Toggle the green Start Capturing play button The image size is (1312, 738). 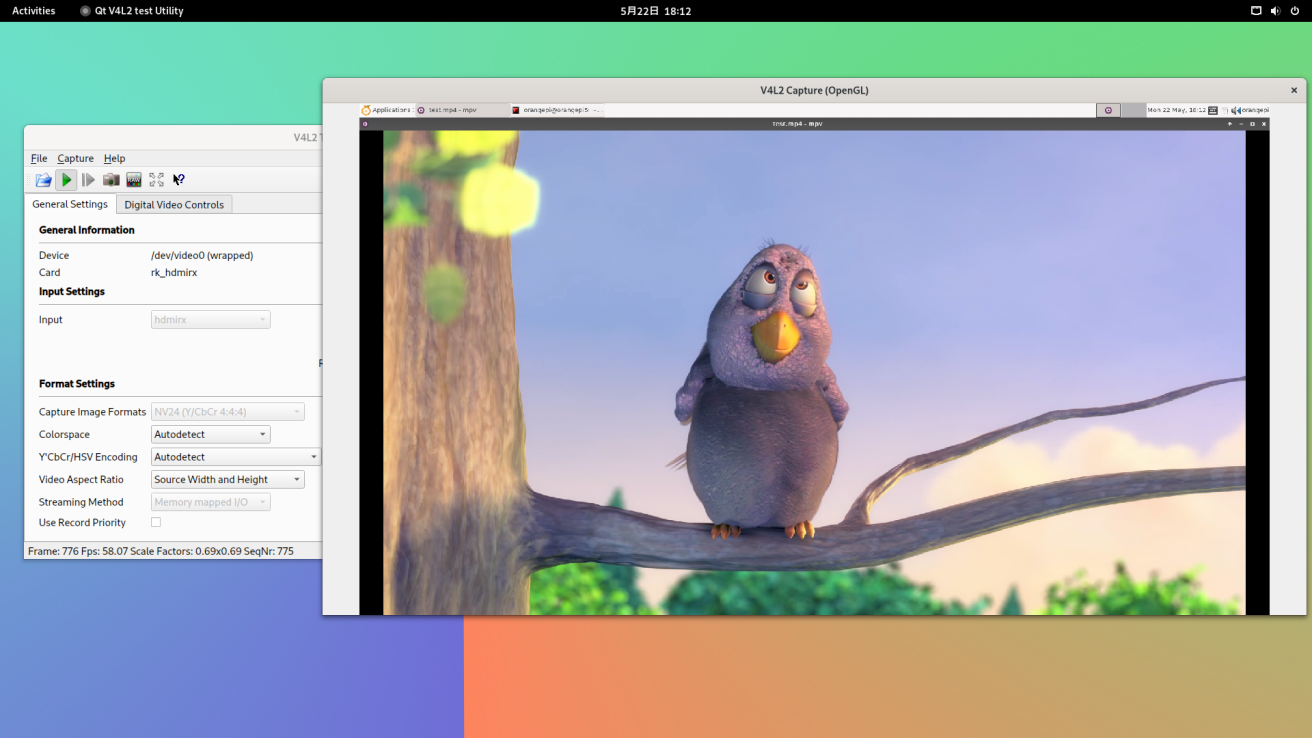point(66,180)
